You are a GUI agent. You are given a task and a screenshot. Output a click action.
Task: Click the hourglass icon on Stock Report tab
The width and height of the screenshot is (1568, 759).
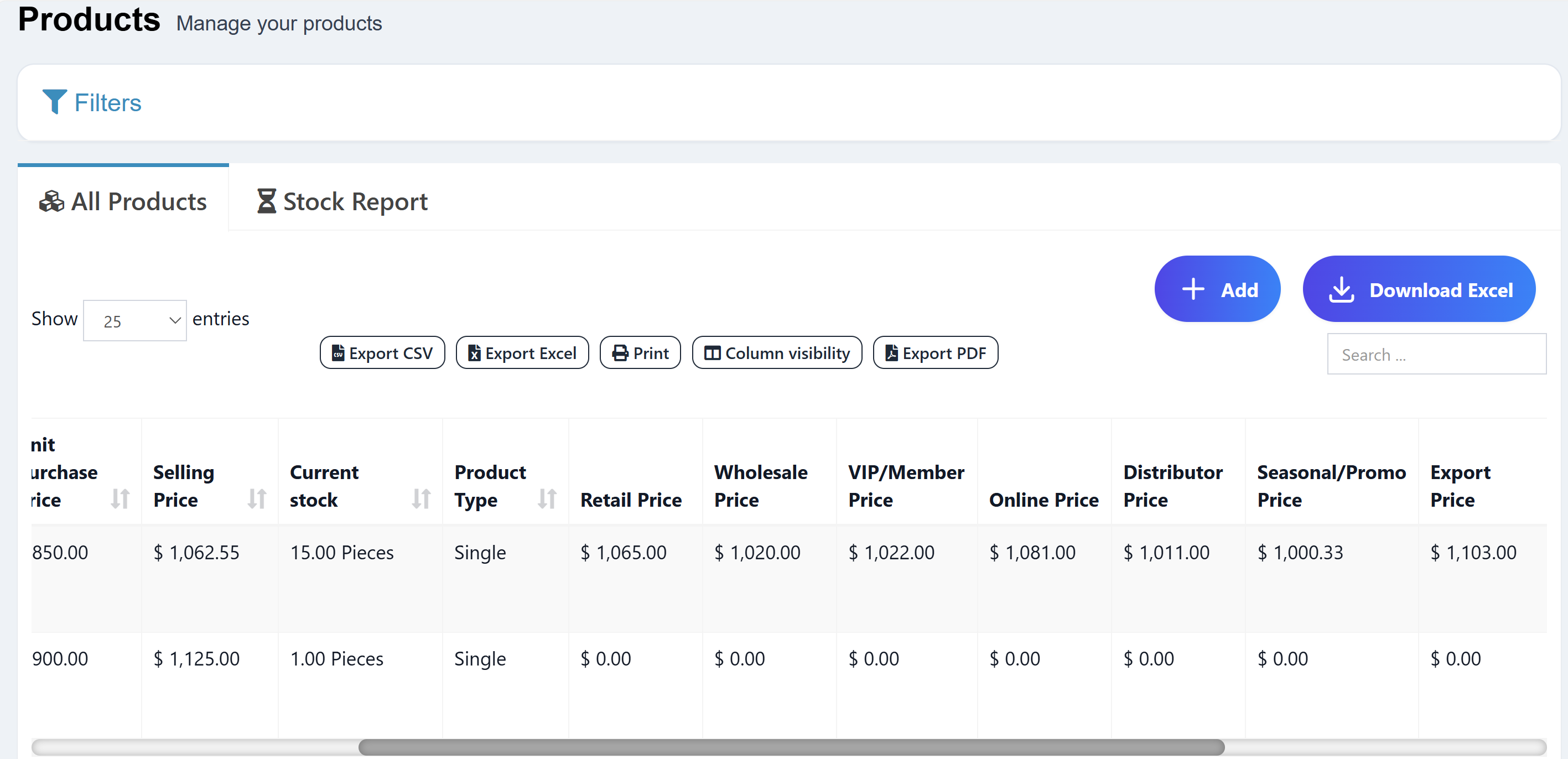(x=266, y=201)
